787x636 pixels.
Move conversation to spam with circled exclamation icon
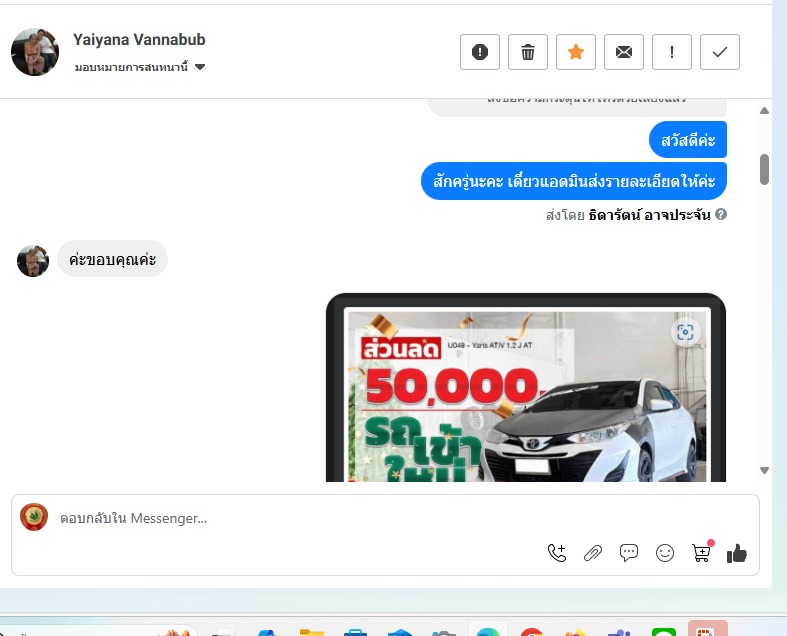479,52
